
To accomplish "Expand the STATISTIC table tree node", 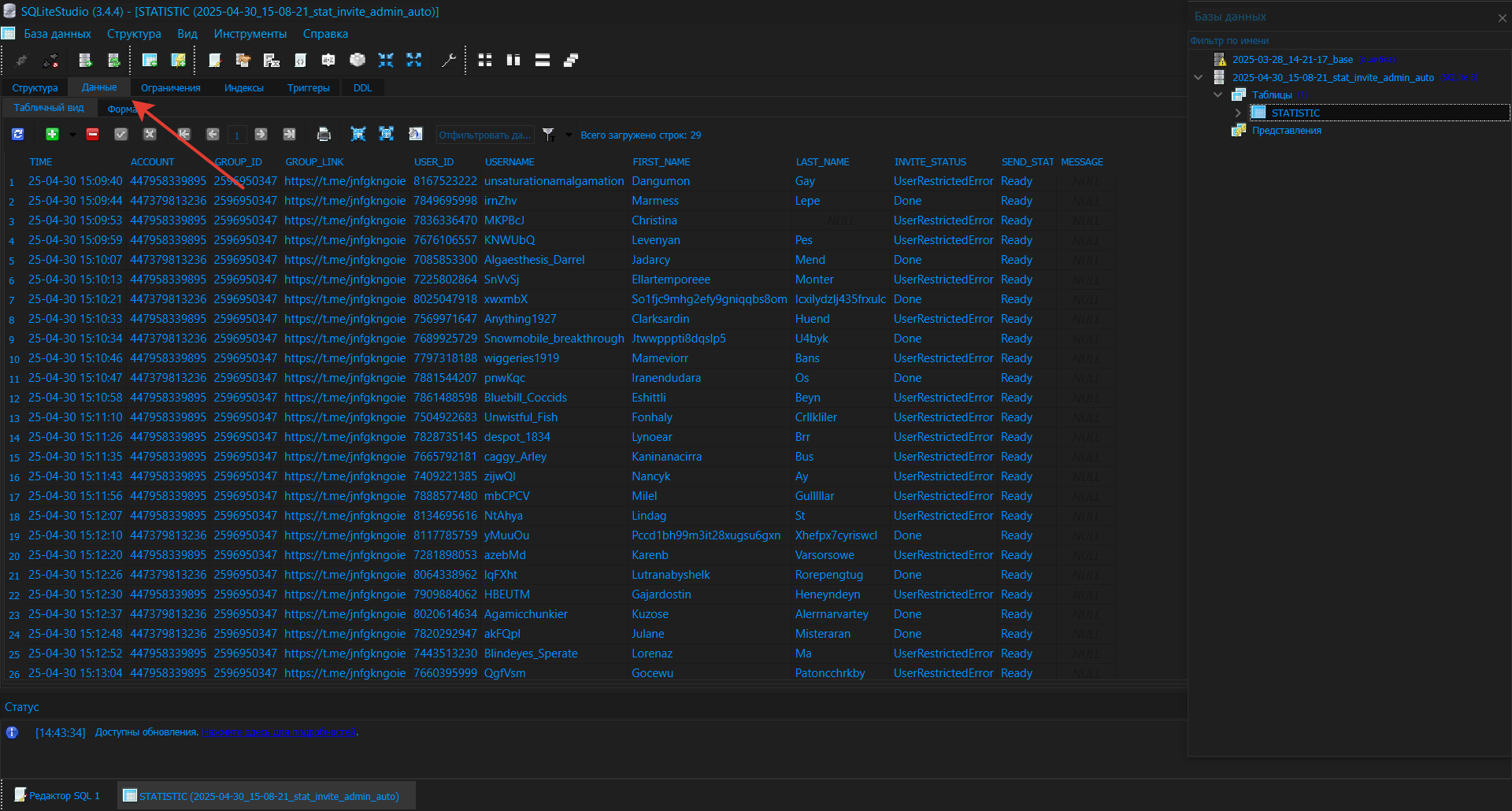I will coord(1238,112).
